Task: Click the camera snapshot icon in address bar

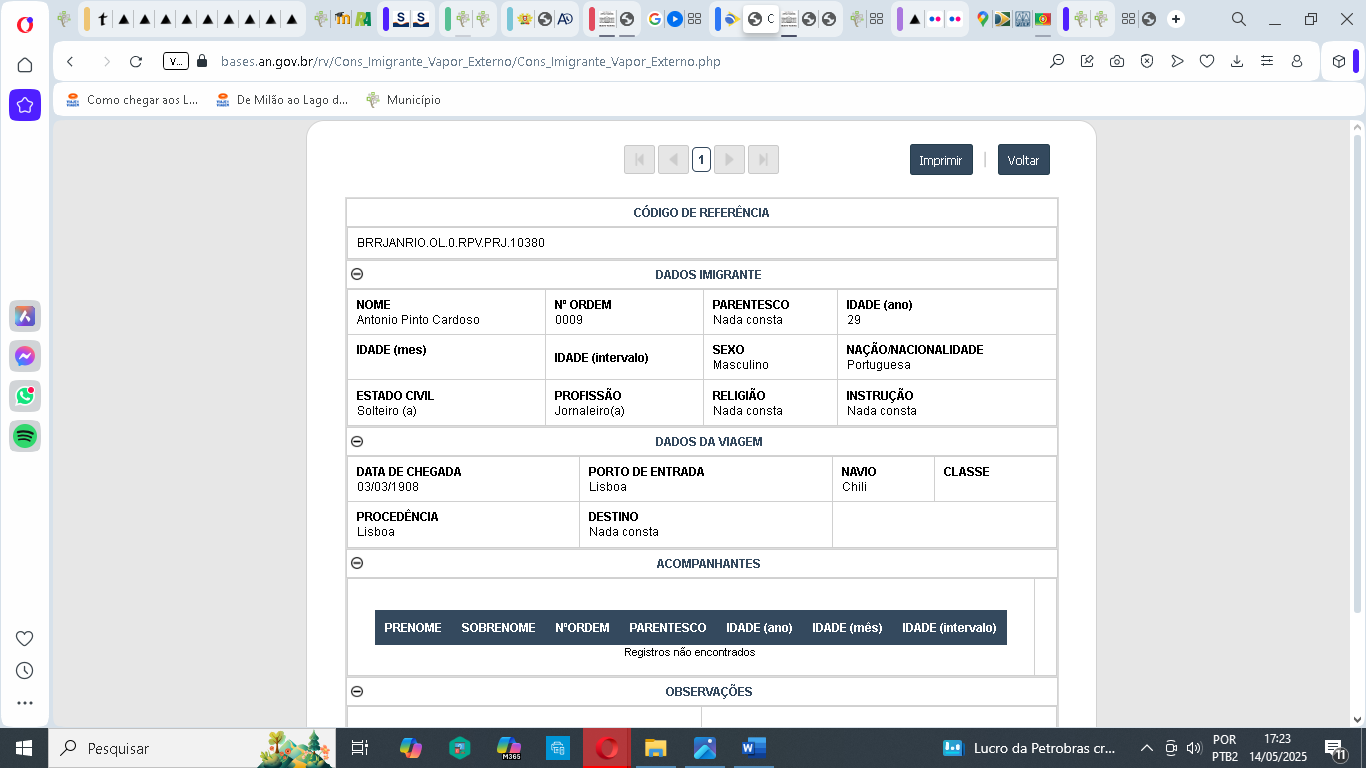Action: 1117,62
